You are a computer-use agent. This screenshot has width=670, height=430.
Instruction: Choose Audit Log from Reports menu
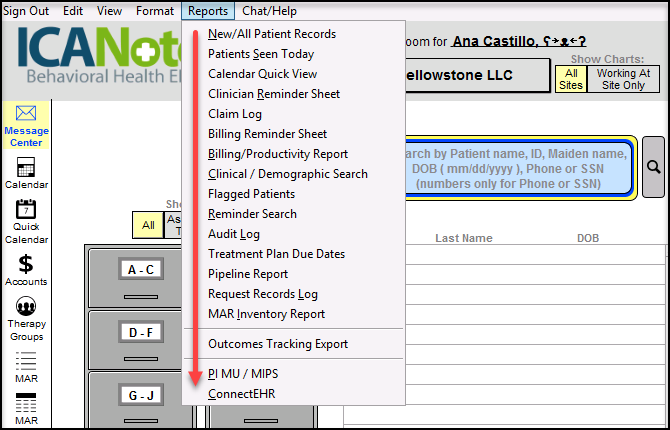click(234, 234)
